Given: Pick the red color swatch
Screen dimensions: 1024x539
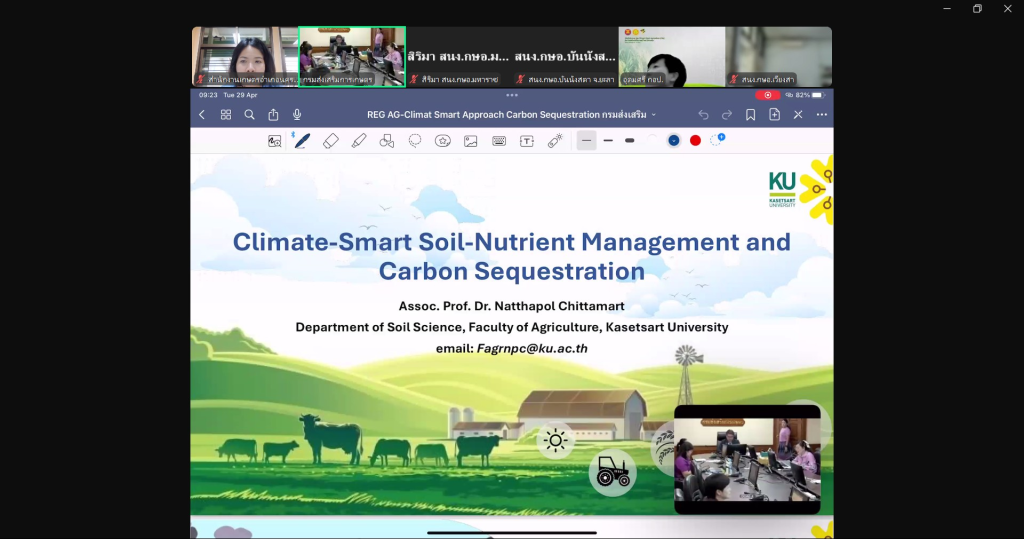Looking at the screenshot, I should (x=696, y=140).
